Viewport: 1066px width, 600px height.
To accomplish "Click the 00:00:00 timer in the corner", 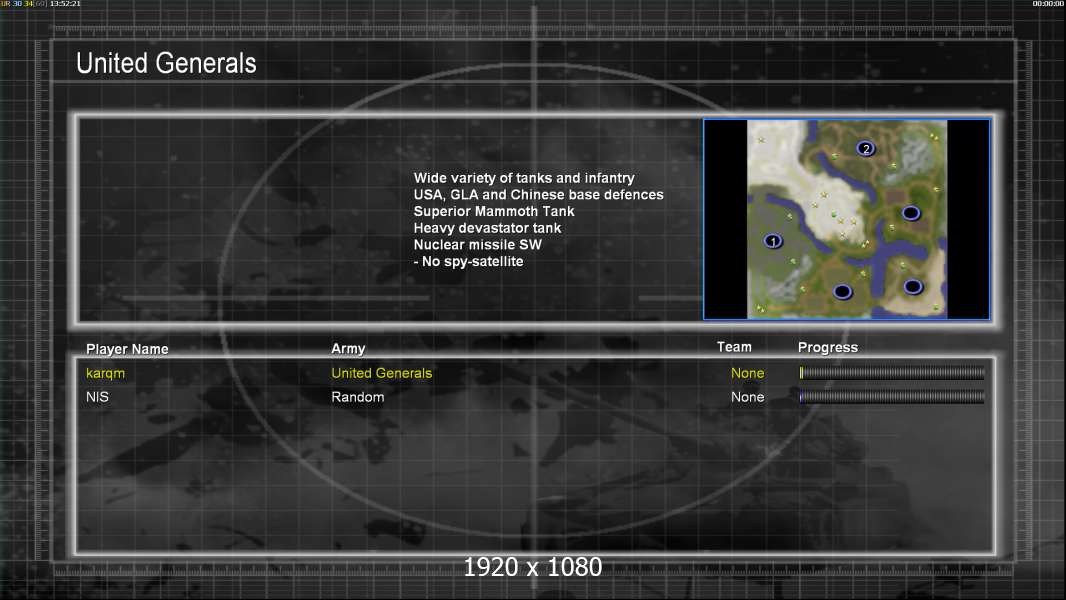I will tap(1048, 4).
